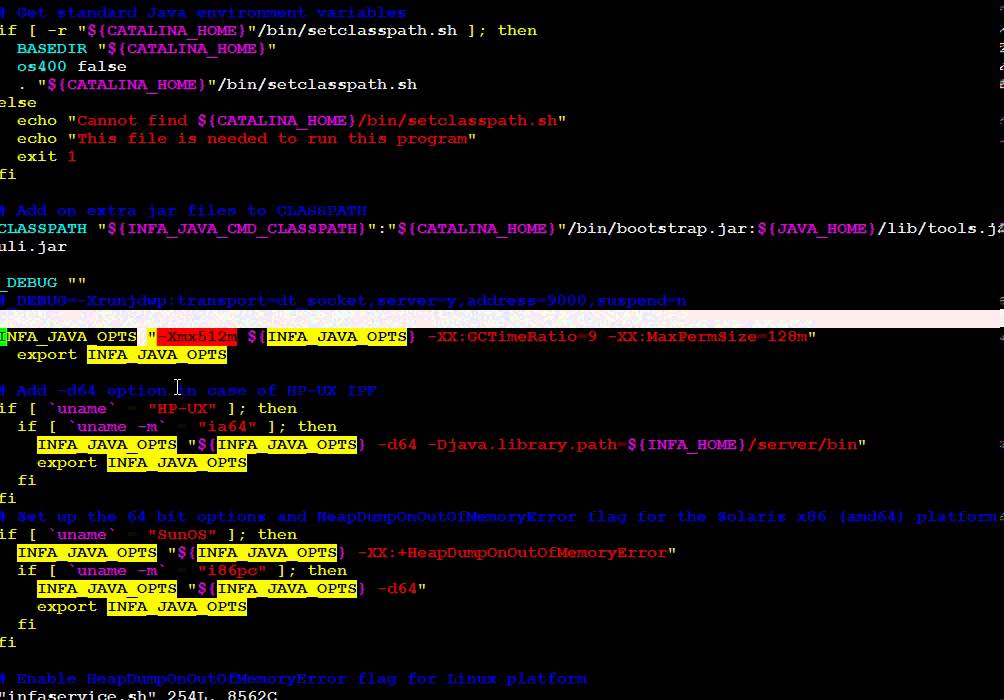
Task: Click the comment about Solaris x86 64 bit options
Action: pyautogui.click(x=499, y=517)
